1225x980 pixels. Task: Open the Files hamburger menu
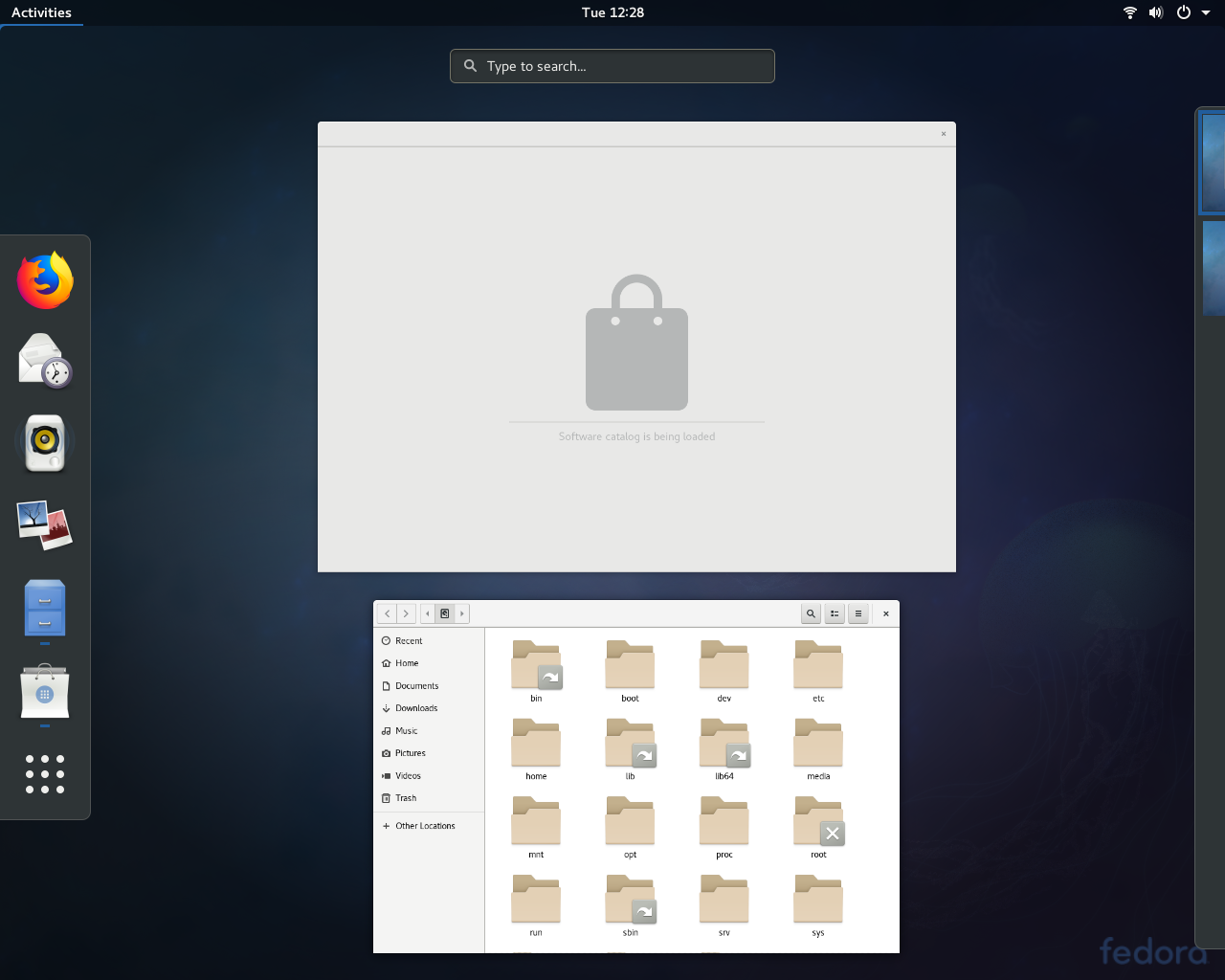pos(858,613)
